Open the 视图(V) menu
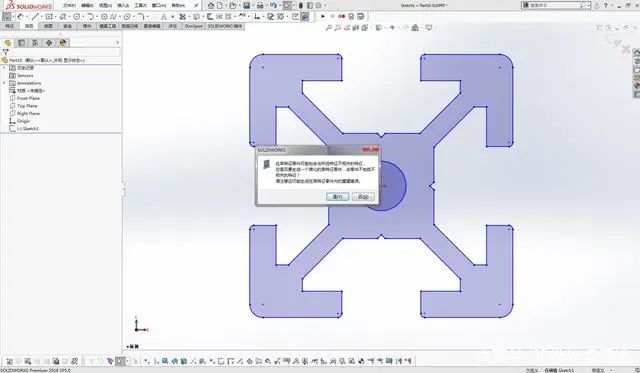This screenshot has width=640, height=373. tap(105, 6)
